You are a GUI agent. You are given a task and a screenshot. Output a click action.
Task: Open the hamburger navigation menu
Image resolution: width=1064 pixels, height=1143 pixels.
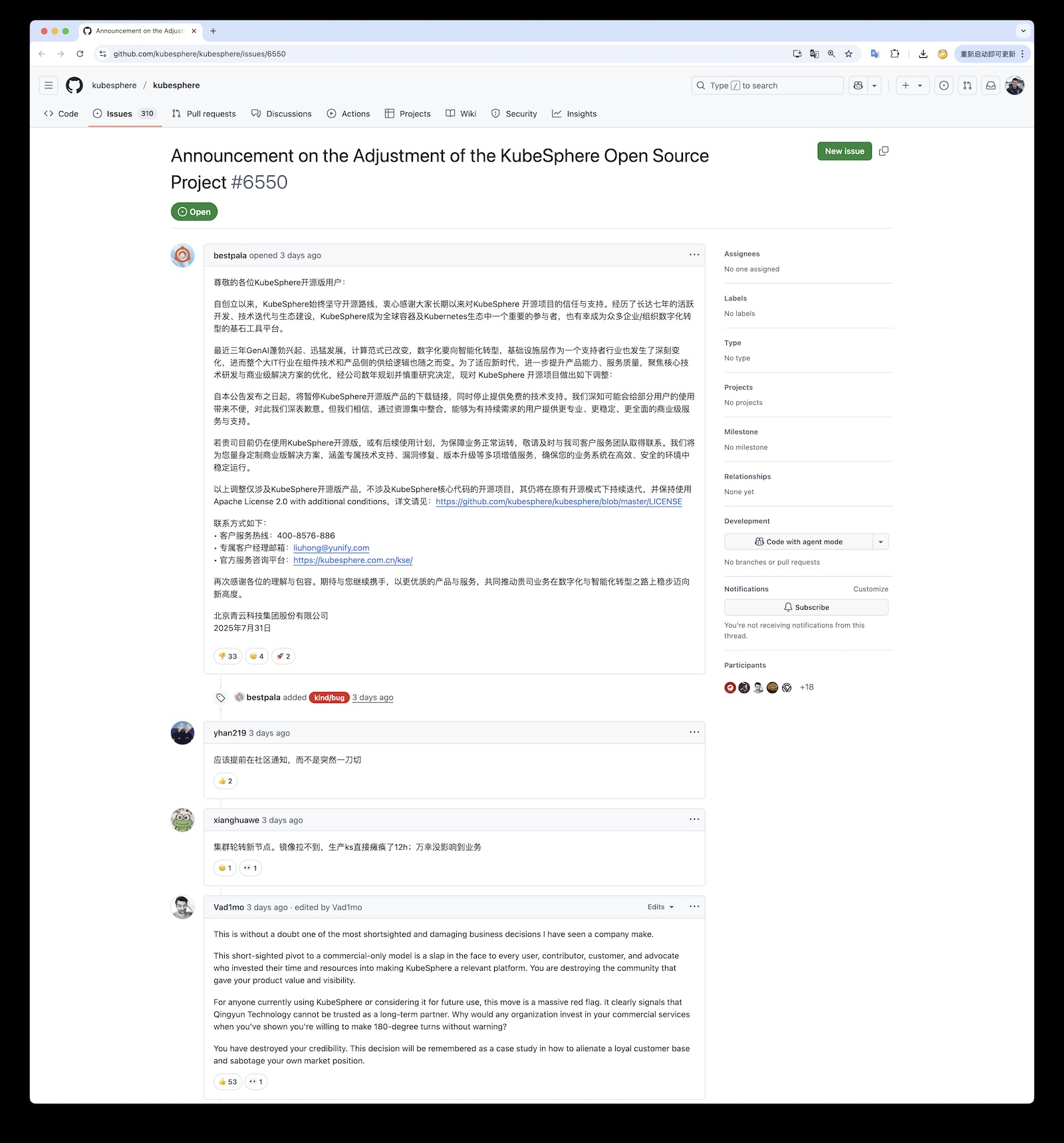(x=49, y=85)
